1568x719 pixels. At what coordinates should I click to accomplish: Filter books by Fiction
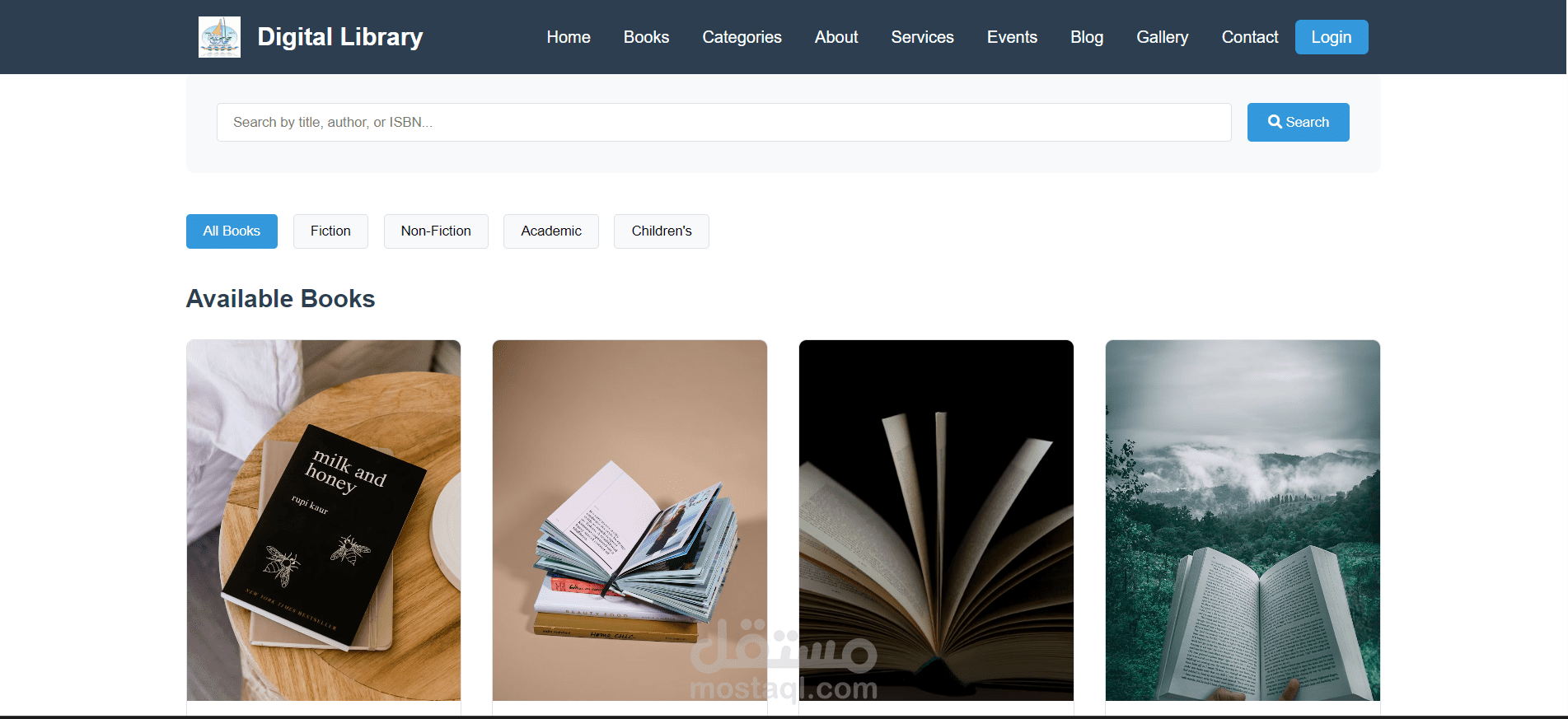point(330,231)
